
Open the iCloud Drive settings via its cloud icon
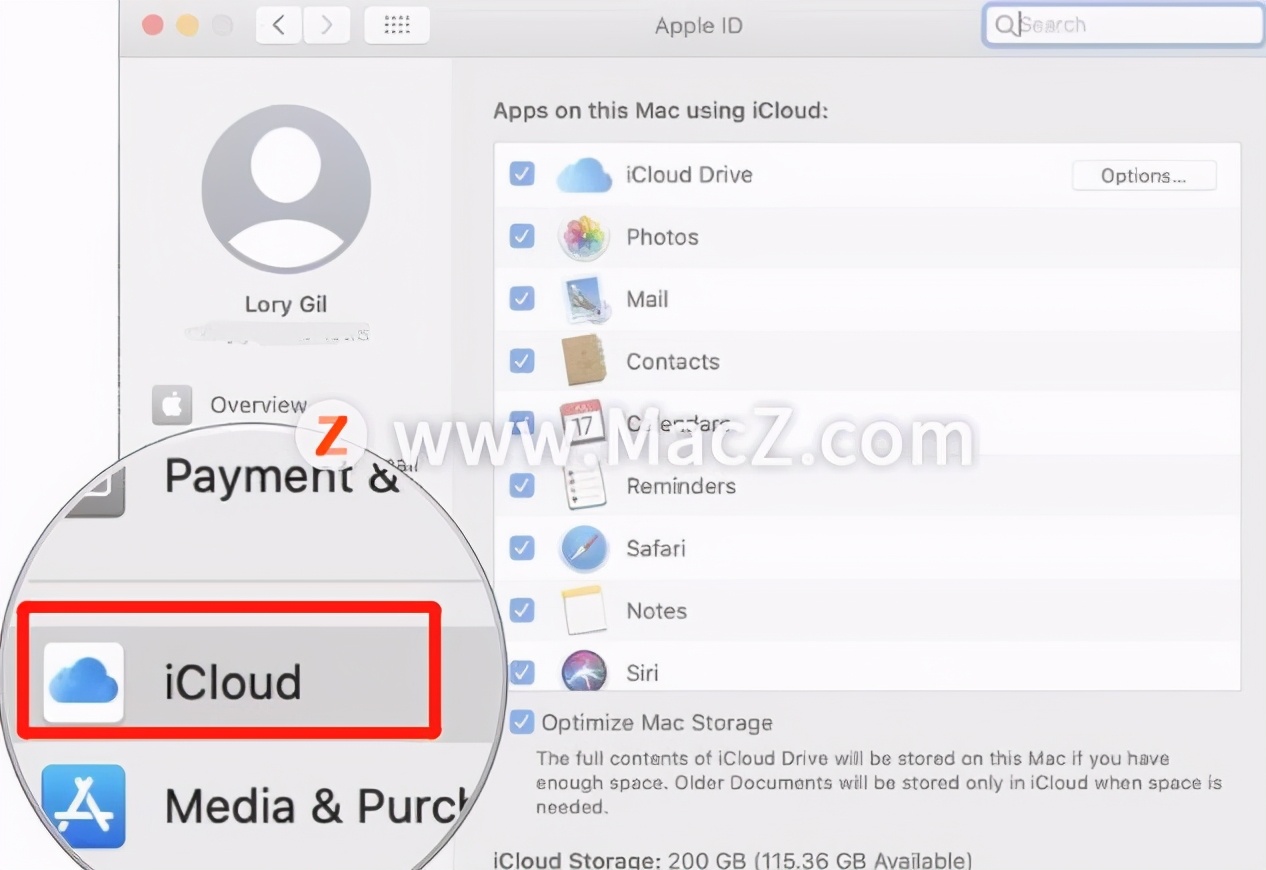[585, 174]
